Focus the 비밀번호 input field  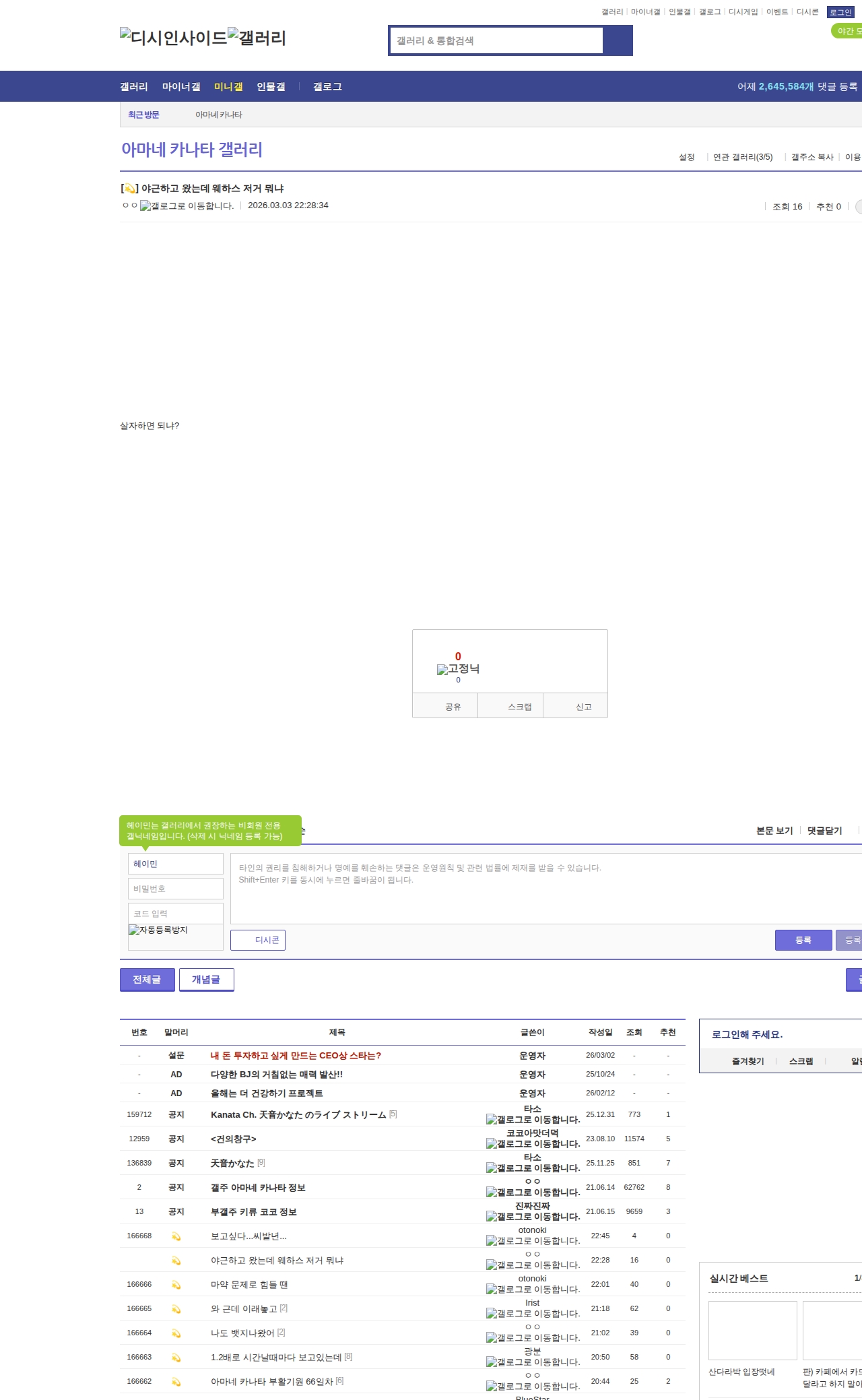[x=176, y=889]
